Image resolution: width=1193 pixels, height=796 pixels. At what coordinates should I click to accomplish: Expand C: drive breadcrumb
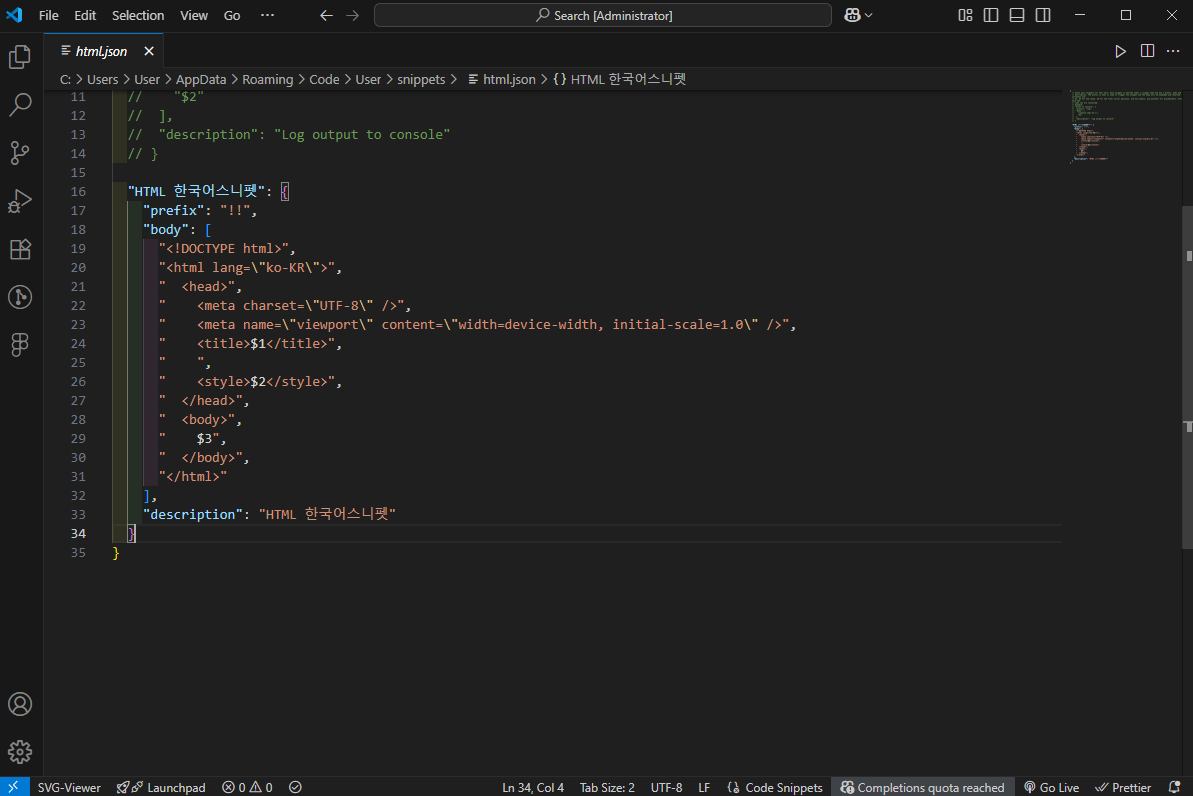pos(65,79)
